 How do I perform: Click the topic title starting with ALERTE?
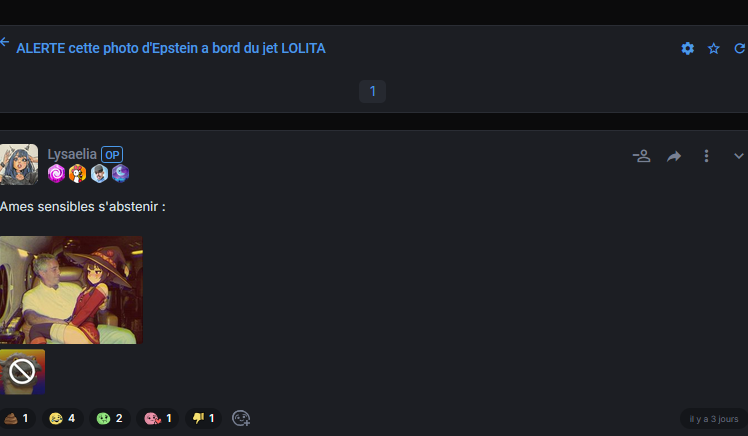click(171, 48)
